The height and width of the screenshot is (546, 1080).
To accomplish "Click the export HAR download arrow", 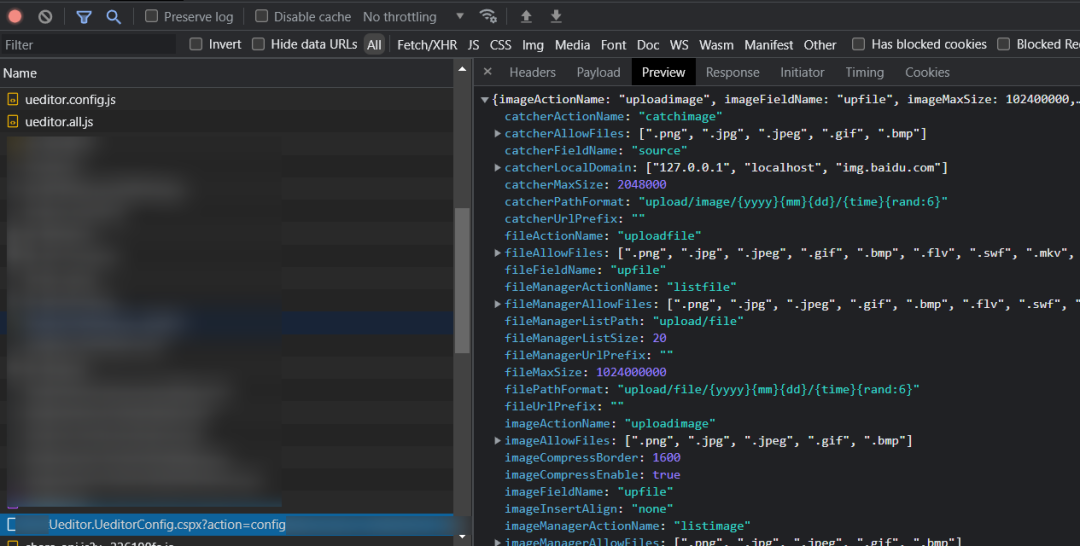I will [556, 17].
